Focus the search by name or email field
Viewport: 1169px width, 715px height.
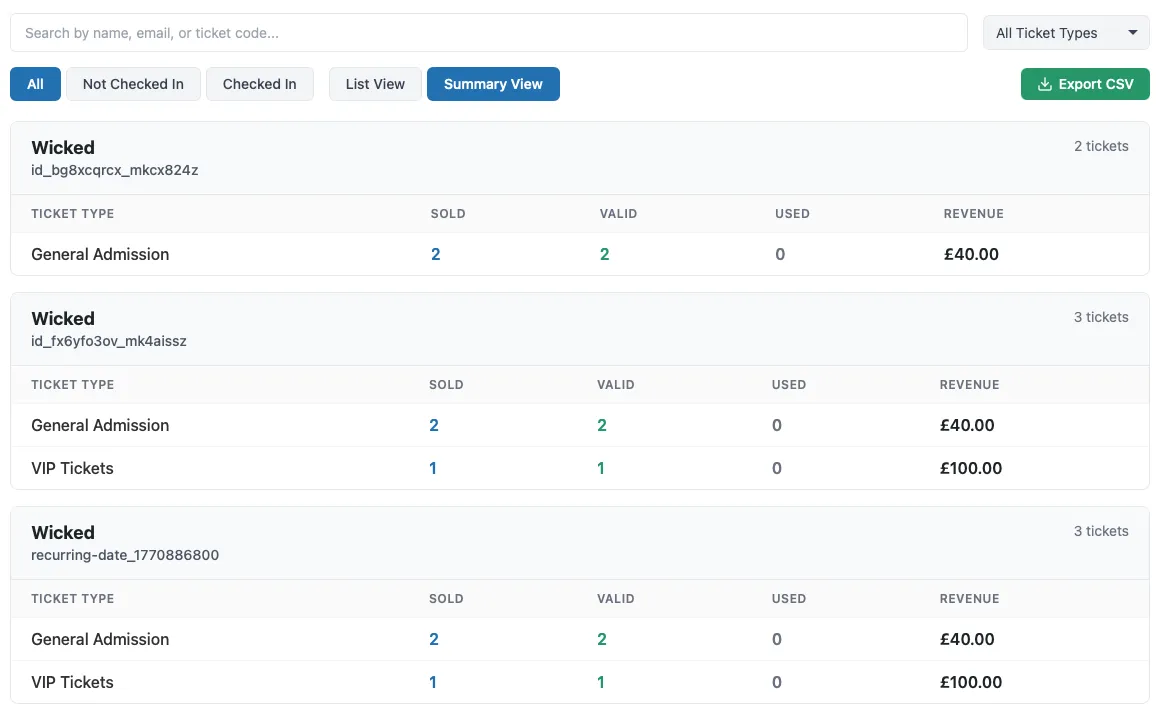coord(488,33)
